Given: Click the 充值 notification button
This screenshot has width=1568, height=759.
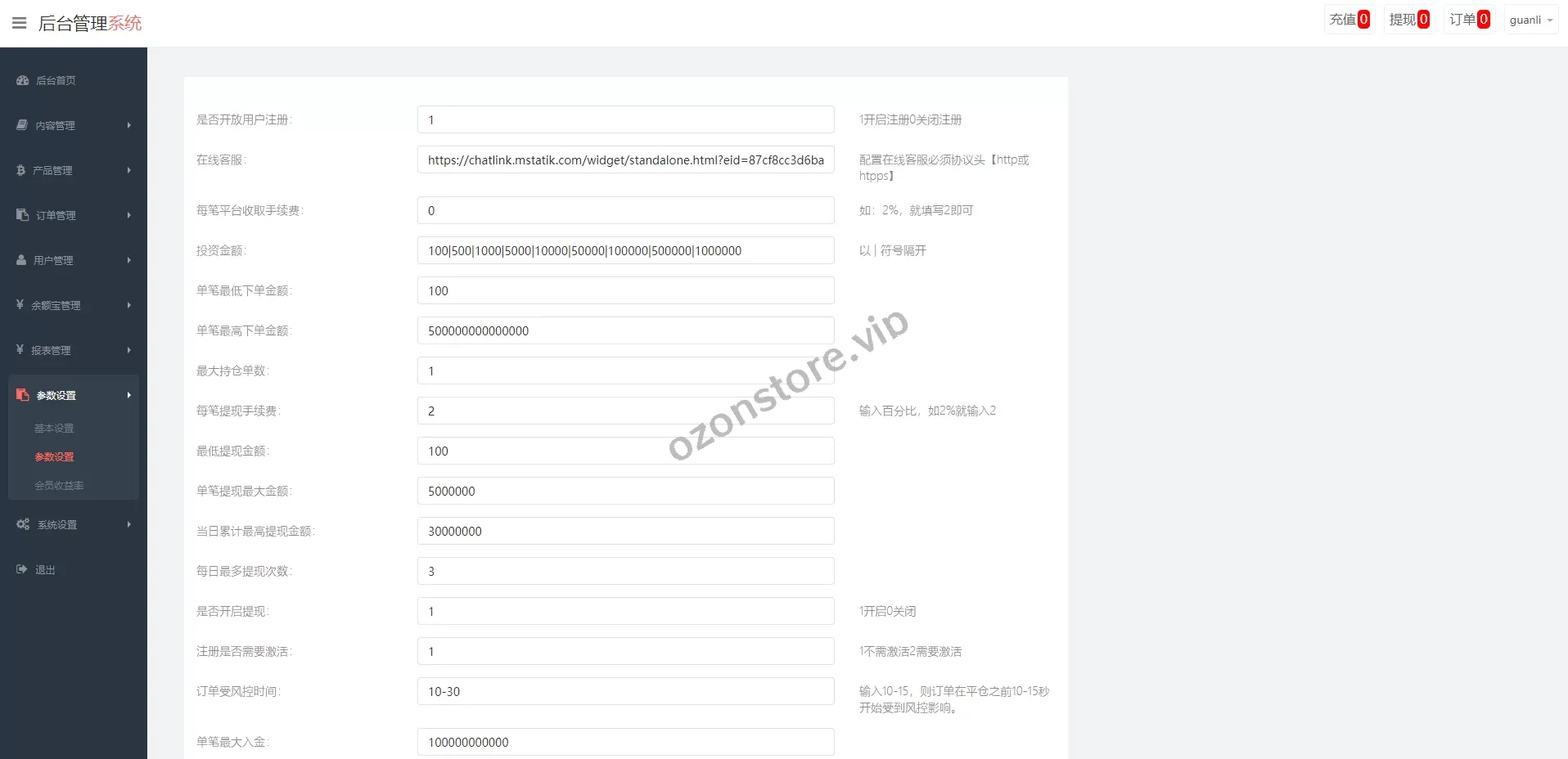Looking at the screenshot, I should tap(1349, 20).
